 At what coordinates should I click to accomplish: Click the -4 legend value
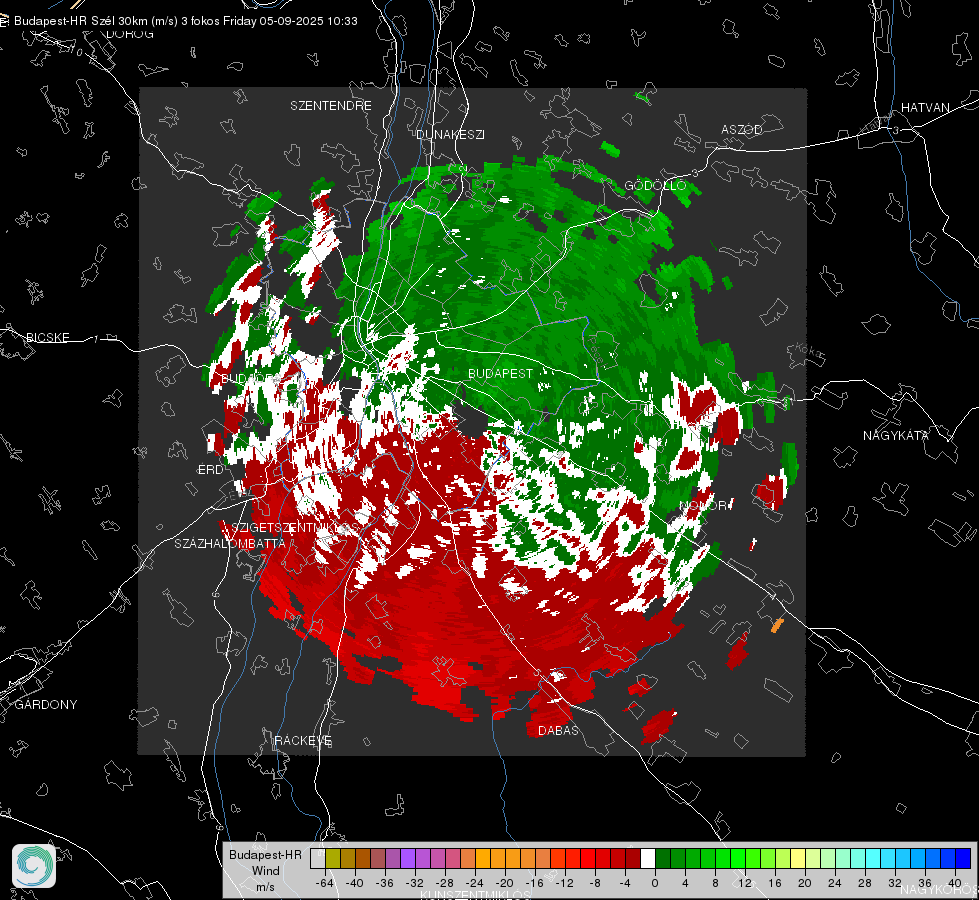[x=624, y=883]
